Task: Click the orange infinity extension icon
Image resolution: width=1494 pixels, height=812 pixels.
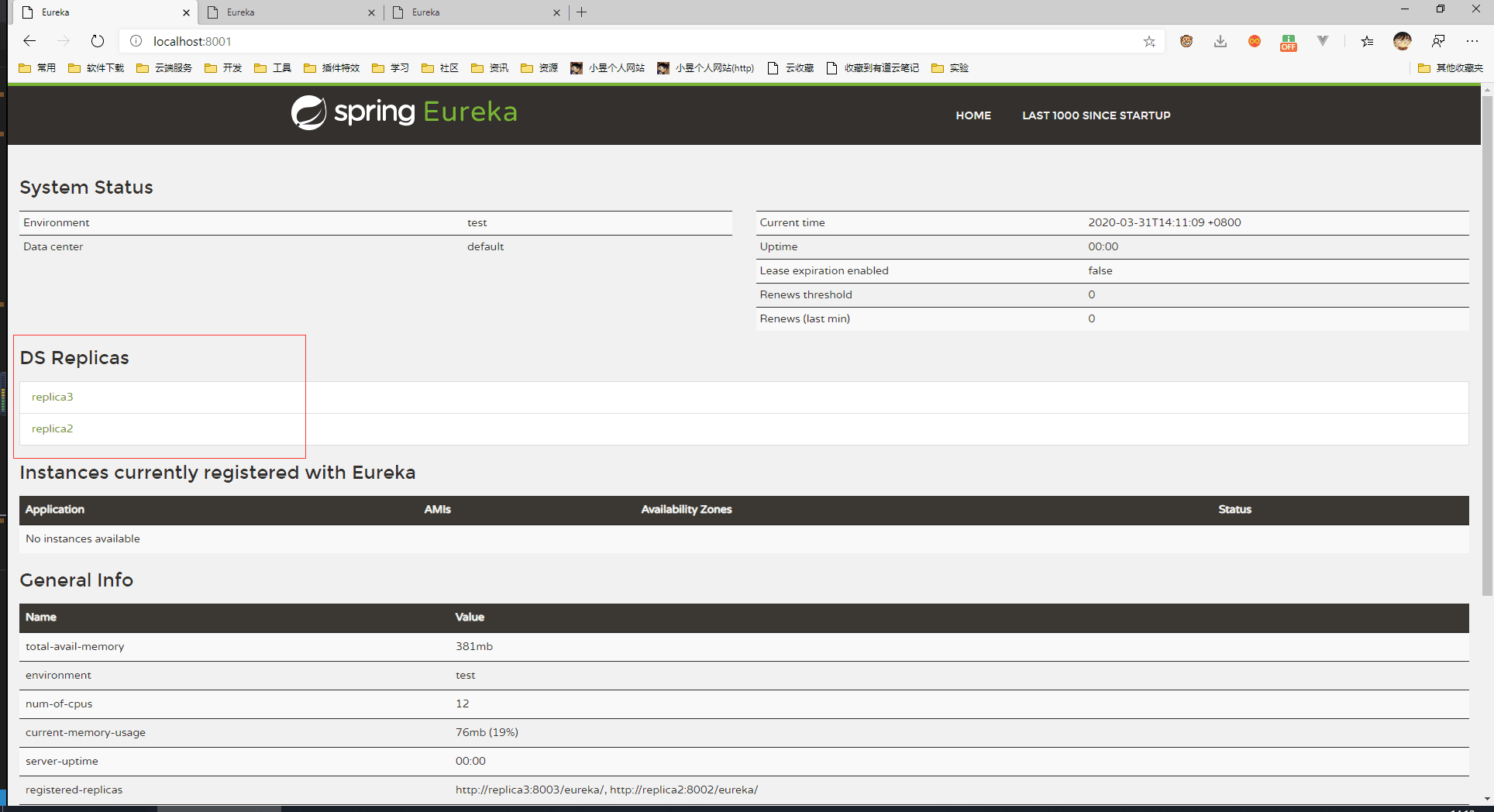Action: point(1255,41)
